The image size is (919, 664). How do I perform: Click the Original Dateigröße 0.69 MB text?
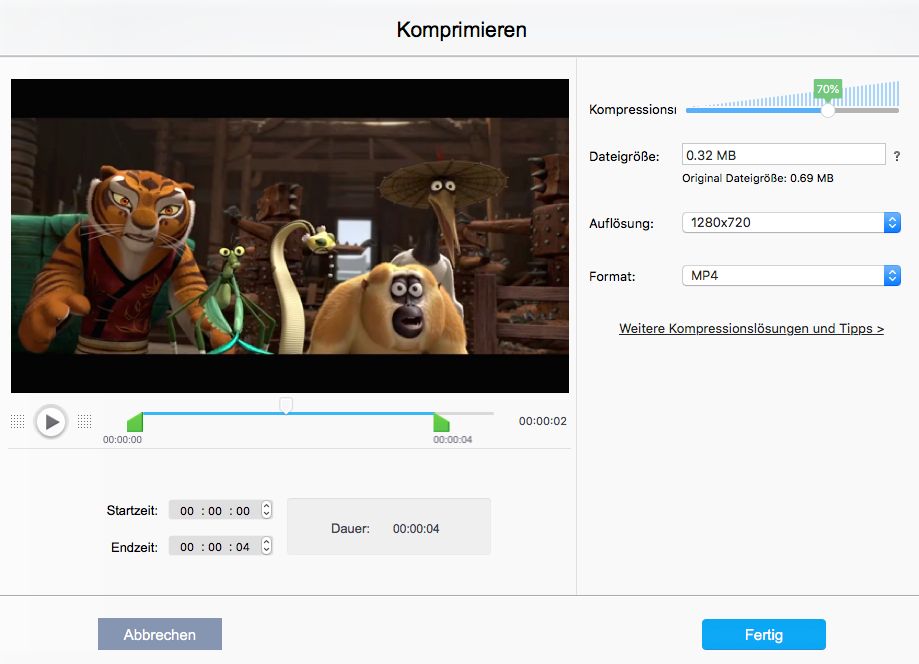tap(757, 178)
